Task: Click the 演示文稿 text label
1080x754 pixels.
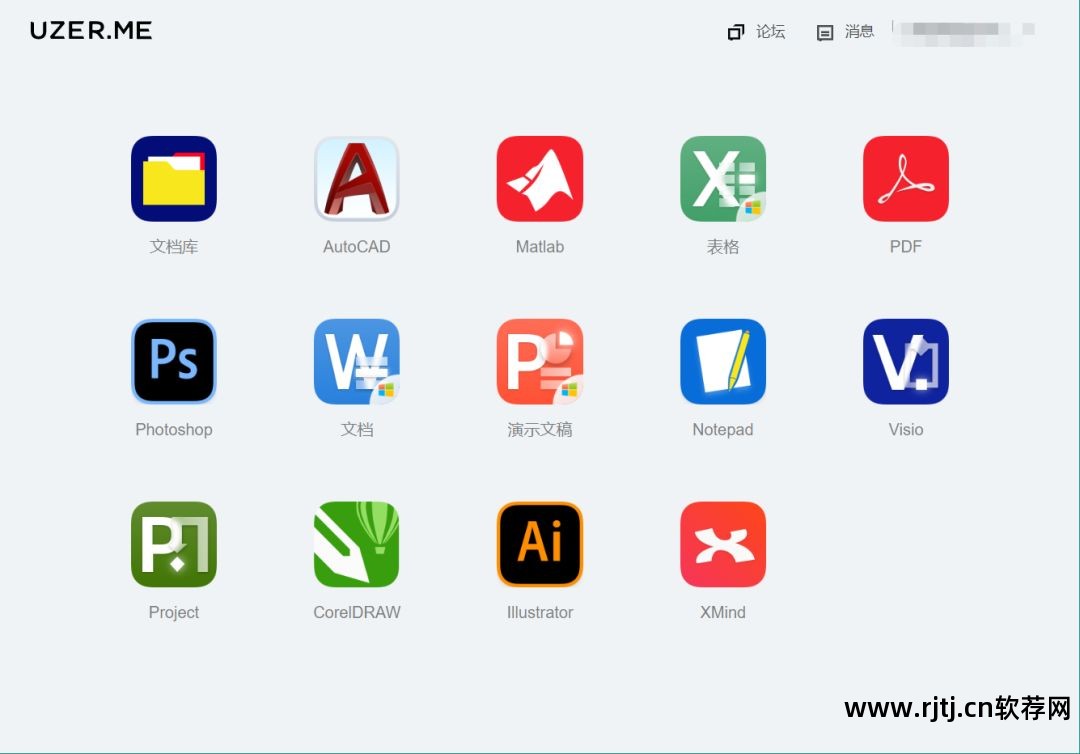Action: (x=540, y=430)
